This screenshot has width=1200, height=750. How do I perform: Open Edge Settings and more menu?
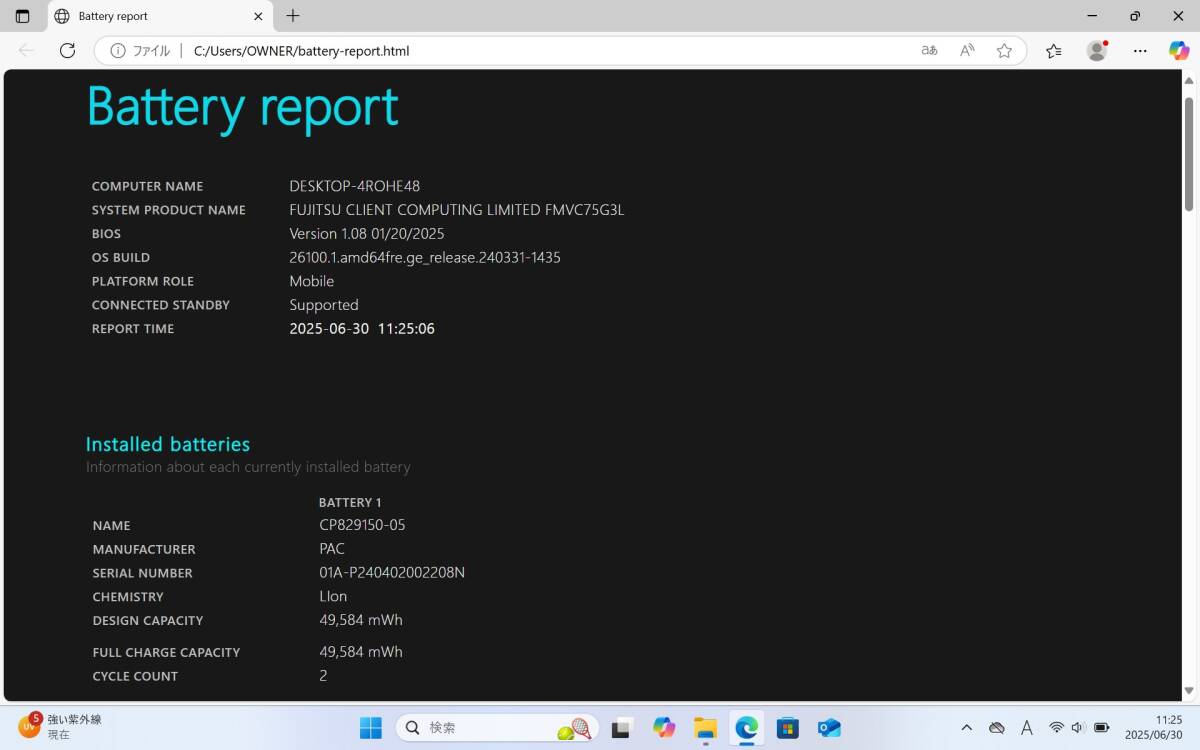coord(1140,51)
